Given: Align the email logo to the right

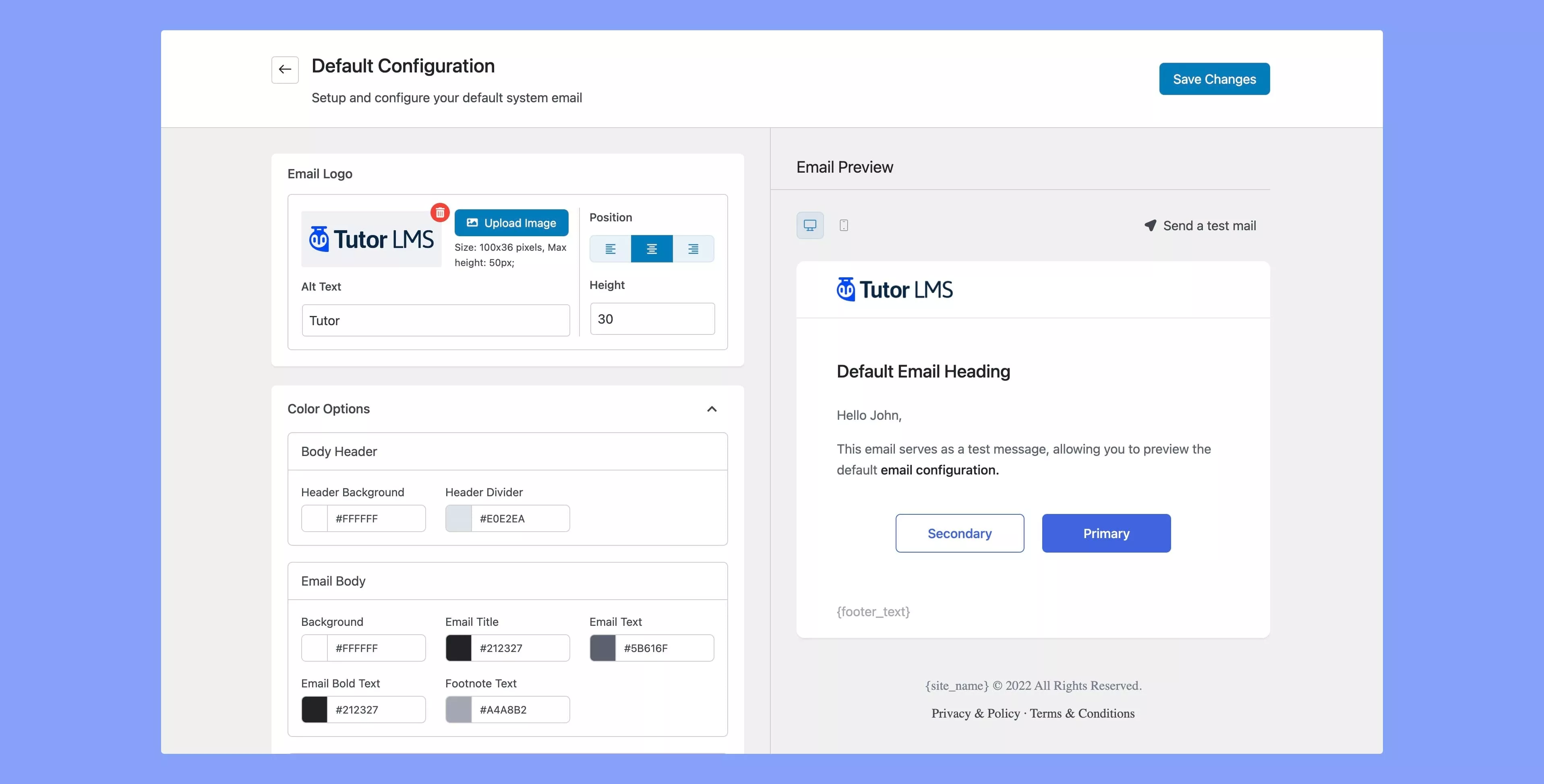Looking at the screenshot, I should [693, 249].
